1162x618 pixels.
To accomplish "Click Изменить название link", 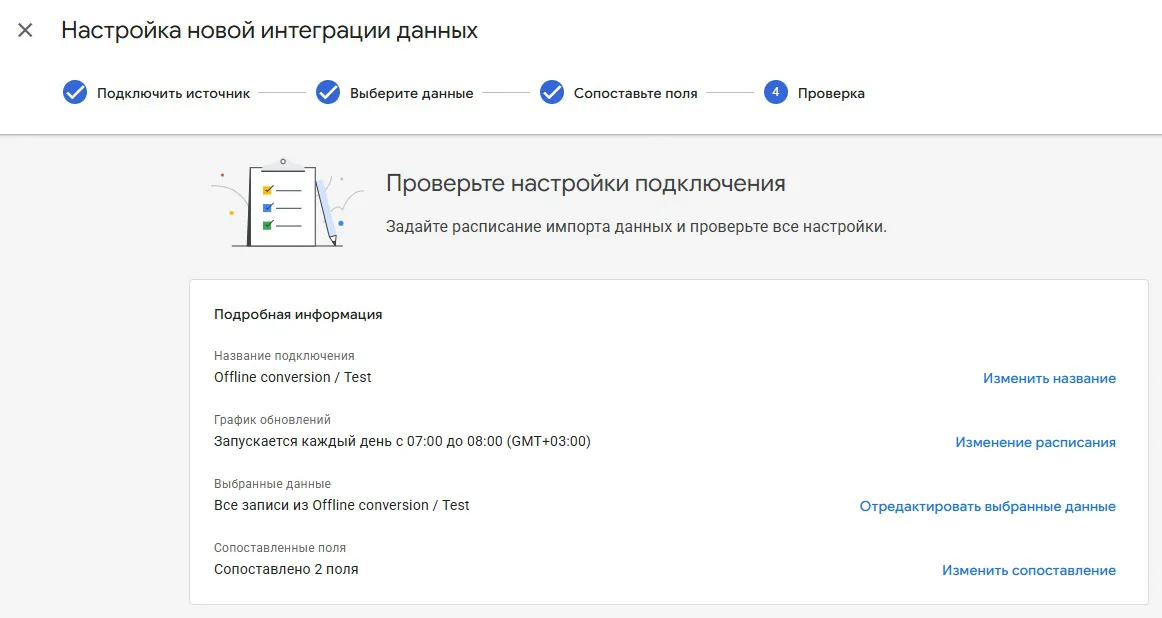I will (x=1049, y=379).
